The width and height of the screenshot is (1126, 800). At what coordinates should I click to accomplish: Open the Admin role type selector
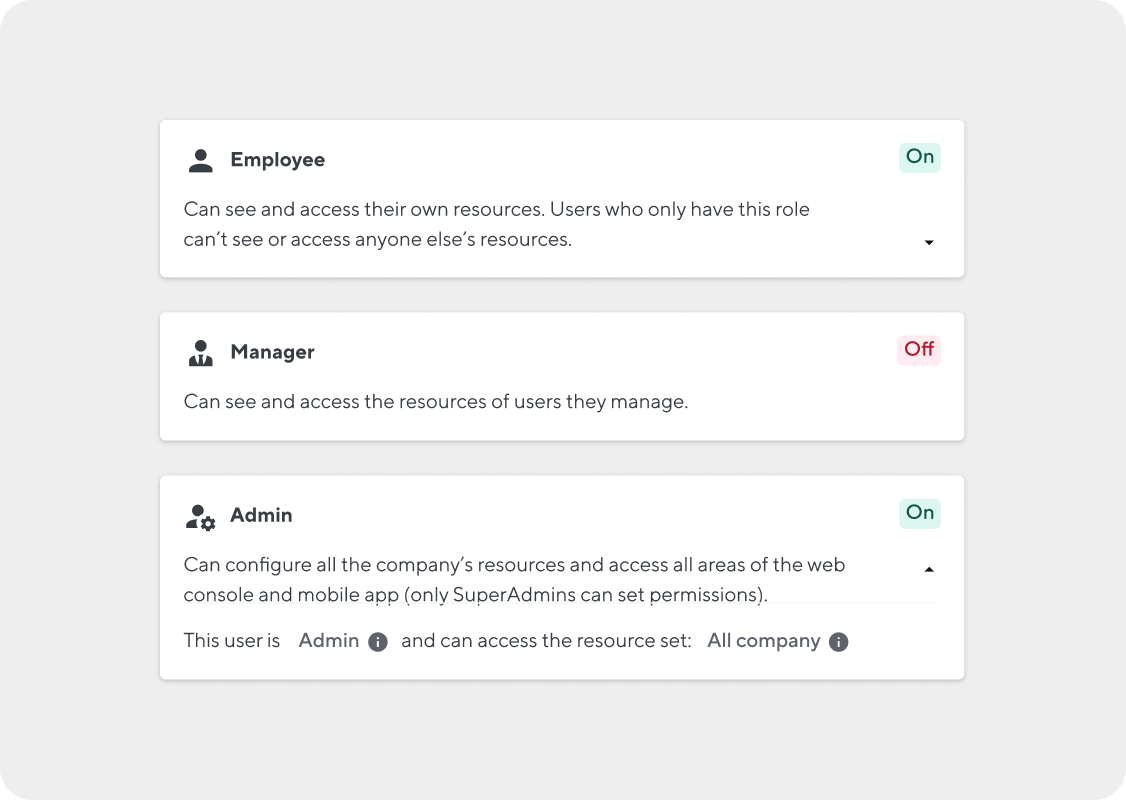pos(329,641)
